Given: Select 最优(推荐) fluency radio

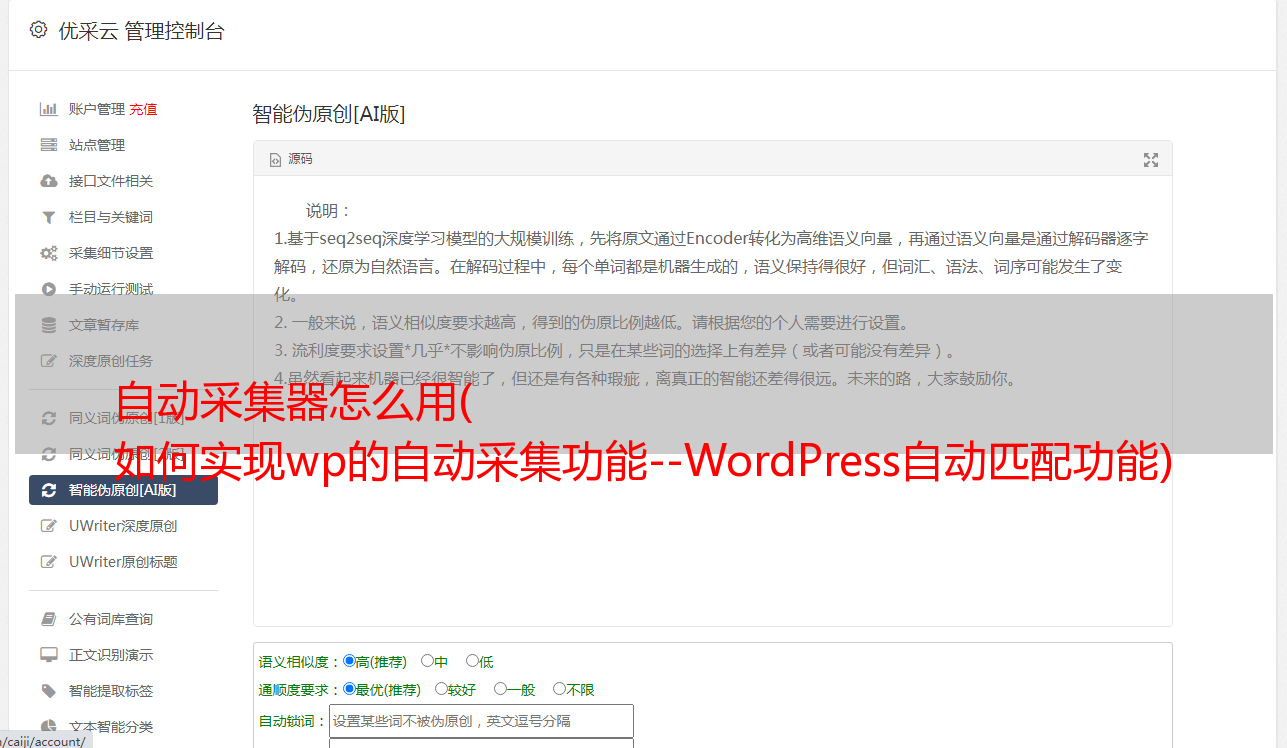Looking at the screenshot, I should point(349,689).
